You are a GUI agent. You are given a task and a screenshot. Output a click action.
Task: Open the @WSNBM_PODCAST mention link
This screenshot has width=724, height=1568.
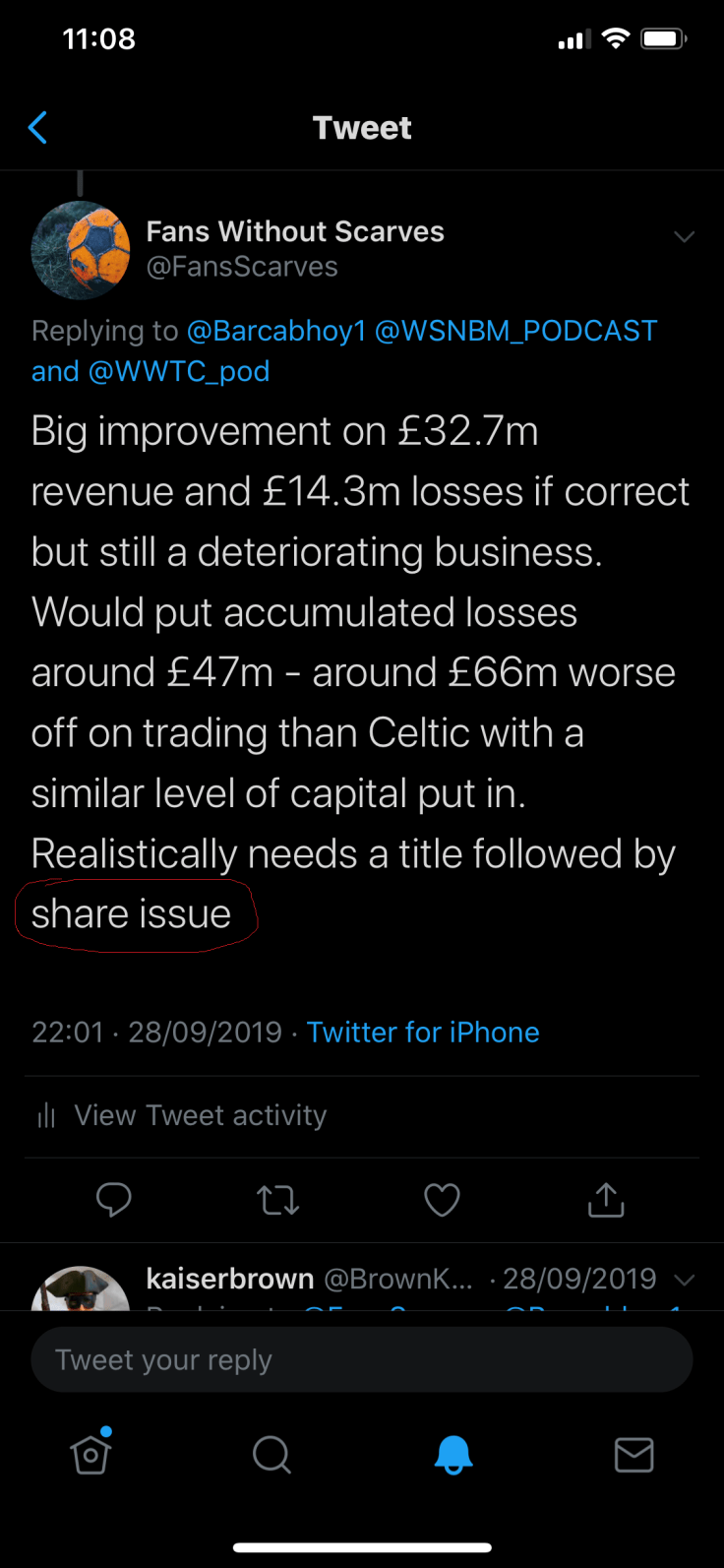coord(516,331)
